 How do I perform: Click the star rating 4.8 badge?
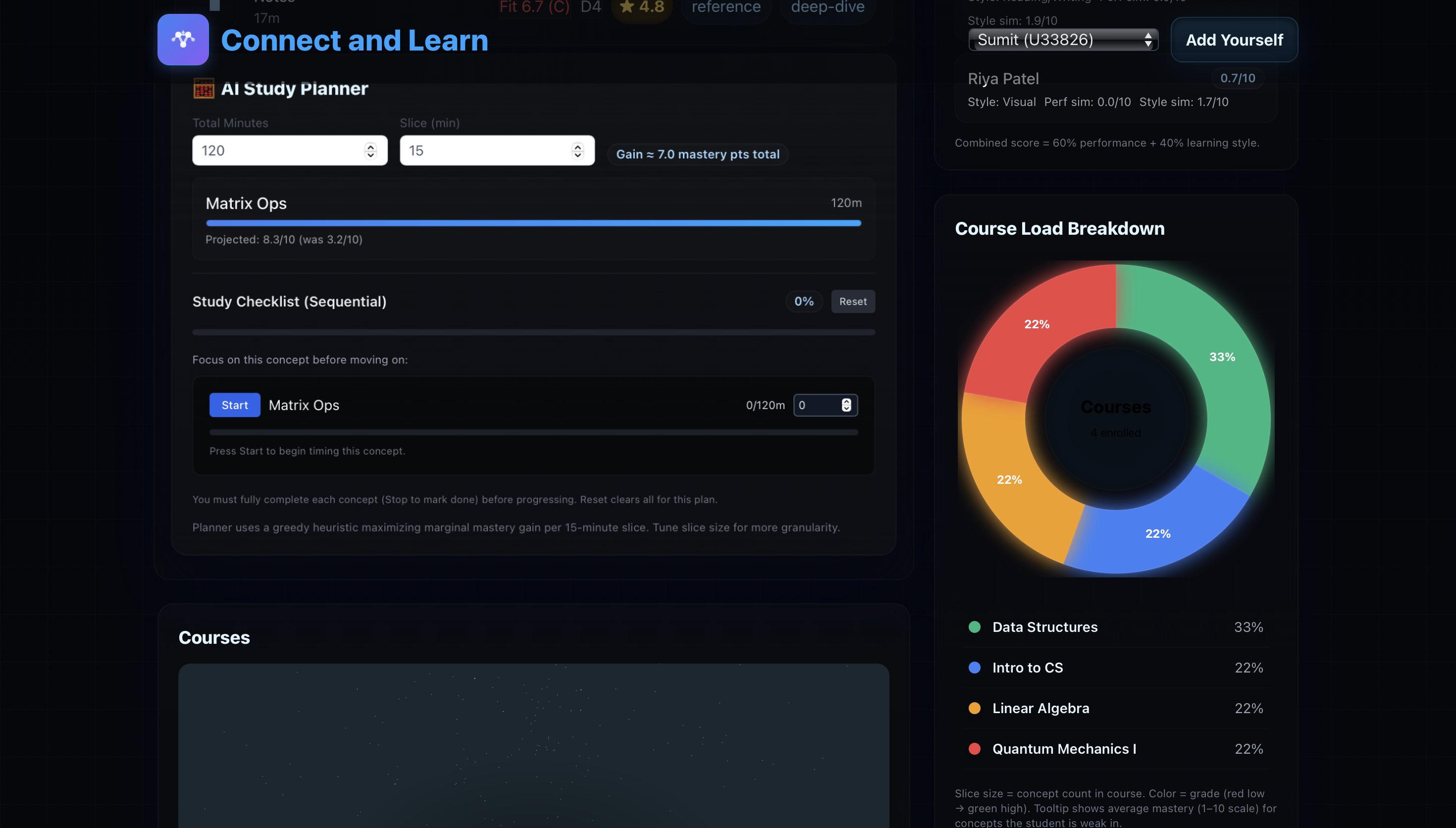click(x=642, y=7)
